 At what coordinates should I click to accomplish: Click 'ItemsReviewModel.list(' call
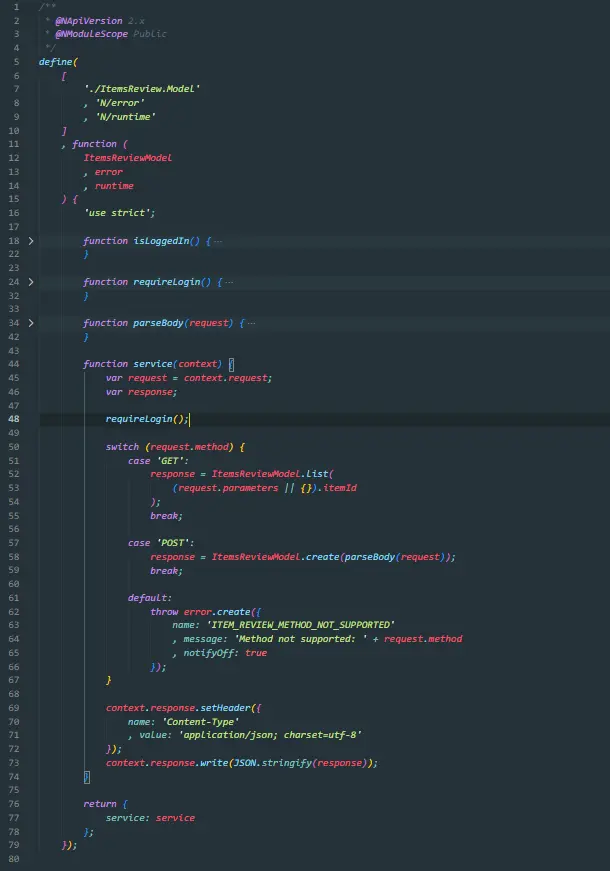[273, 474]
